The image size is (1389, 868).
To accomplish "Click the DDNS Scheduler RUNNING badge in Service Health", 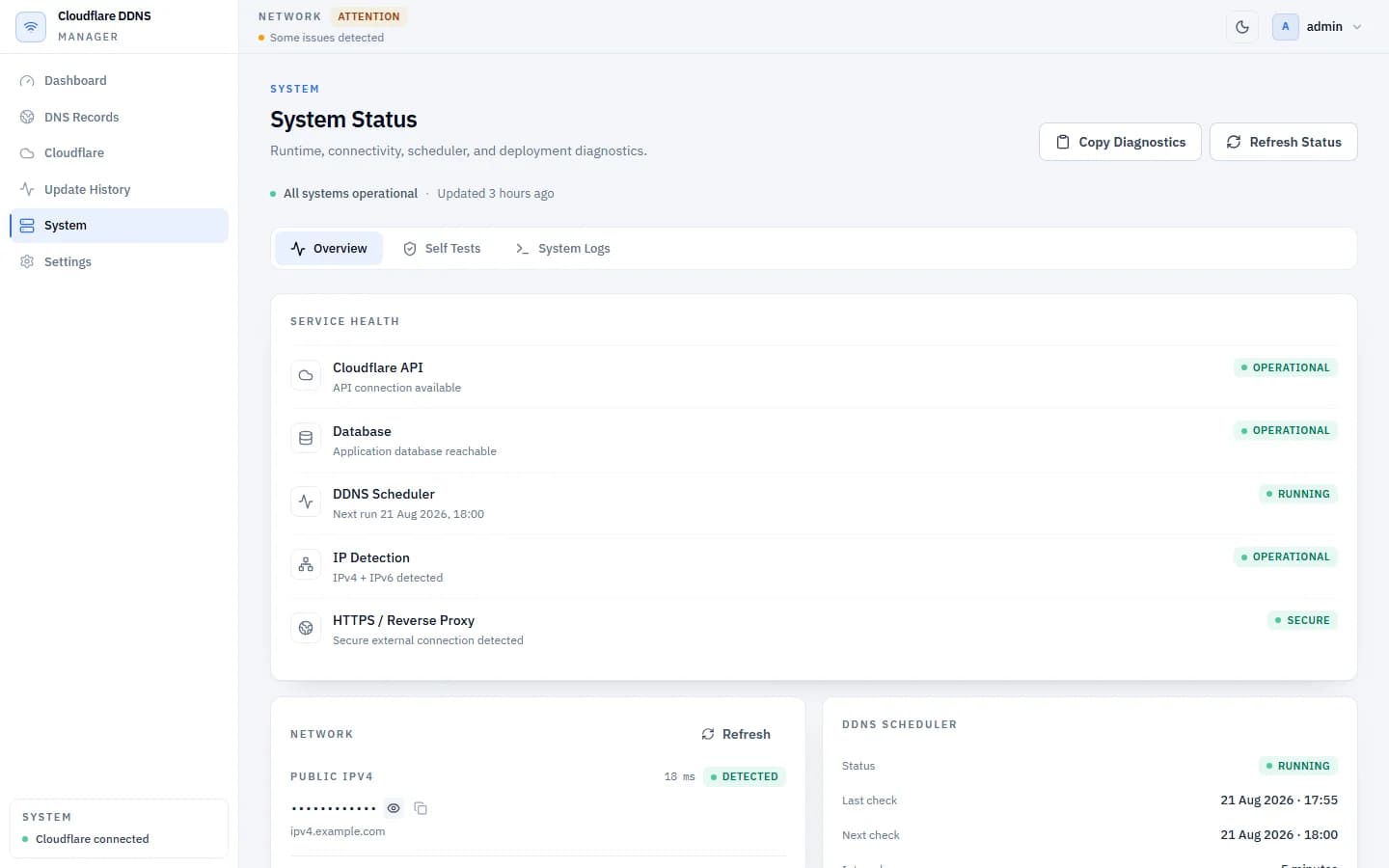I will coord(1297,494).
